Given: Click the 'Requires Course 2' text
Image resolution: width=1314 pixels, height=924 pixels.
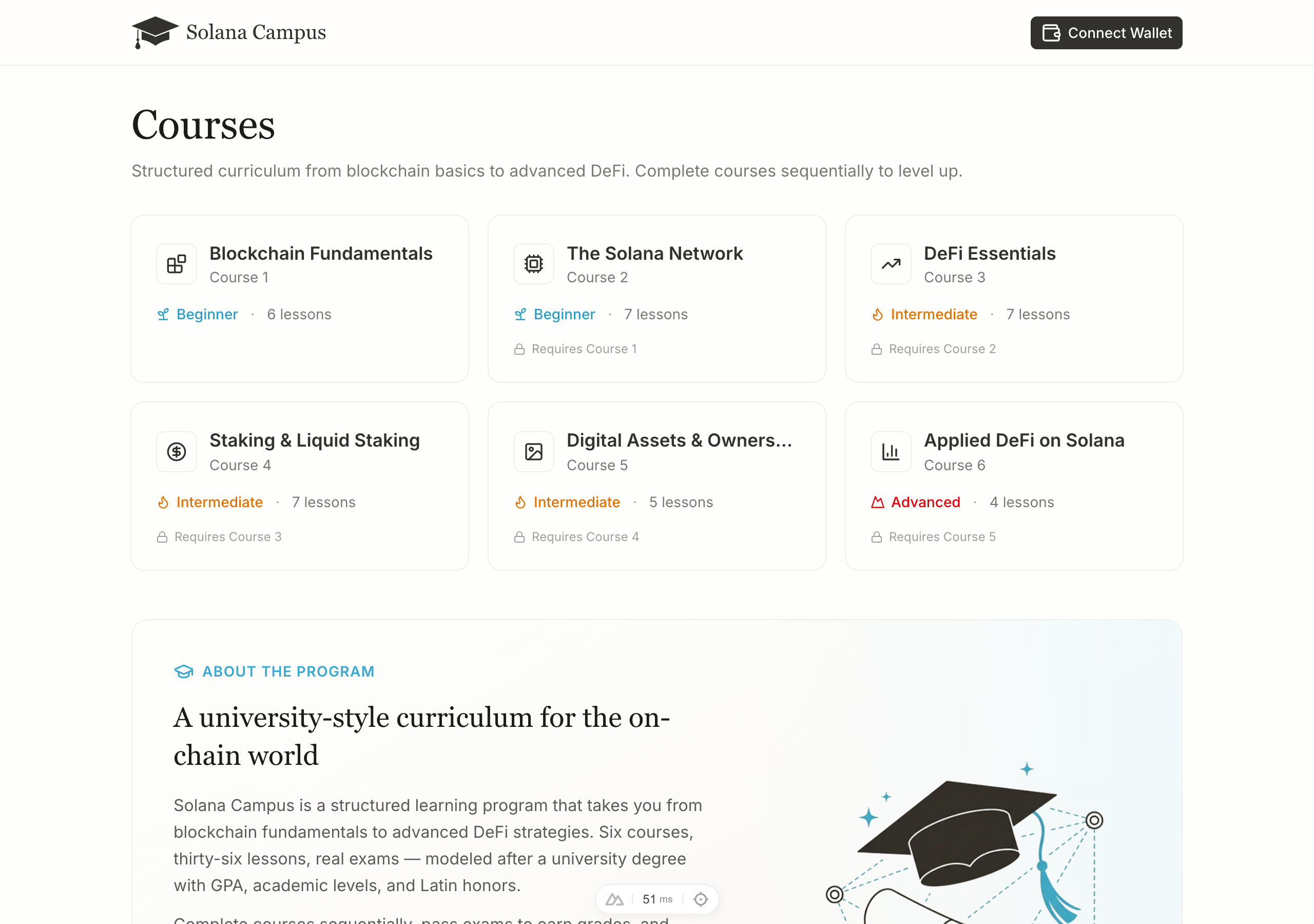Looking at the screenshot, I should [942, 349].
